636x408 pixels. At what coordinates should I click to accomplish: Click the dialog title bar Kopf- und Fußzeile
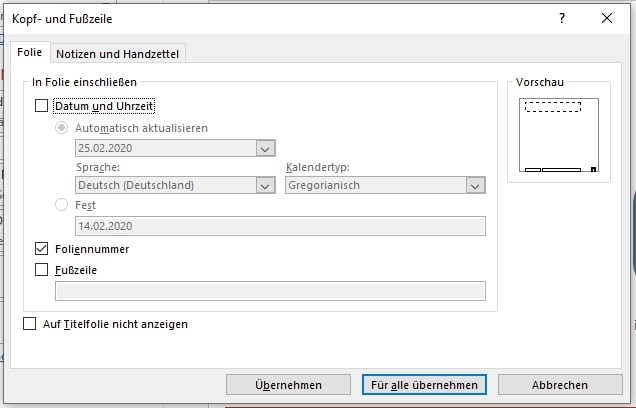[250, 18]
